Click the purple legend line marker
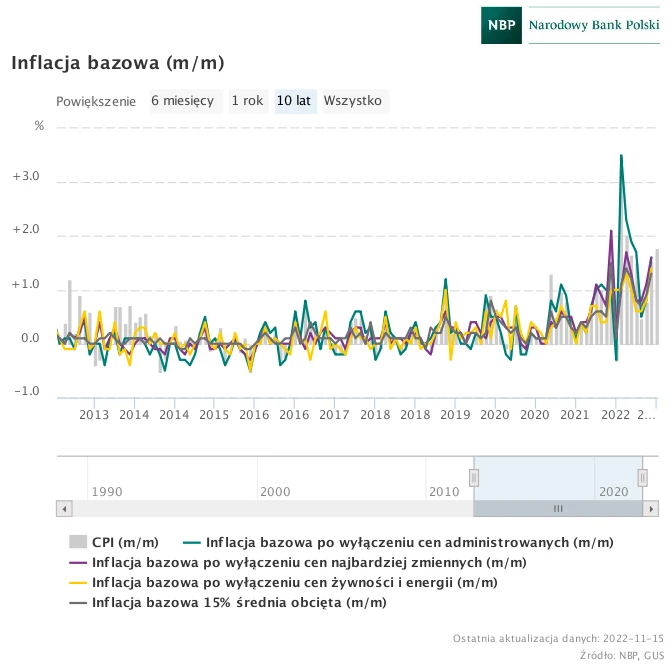 [77, 562]
